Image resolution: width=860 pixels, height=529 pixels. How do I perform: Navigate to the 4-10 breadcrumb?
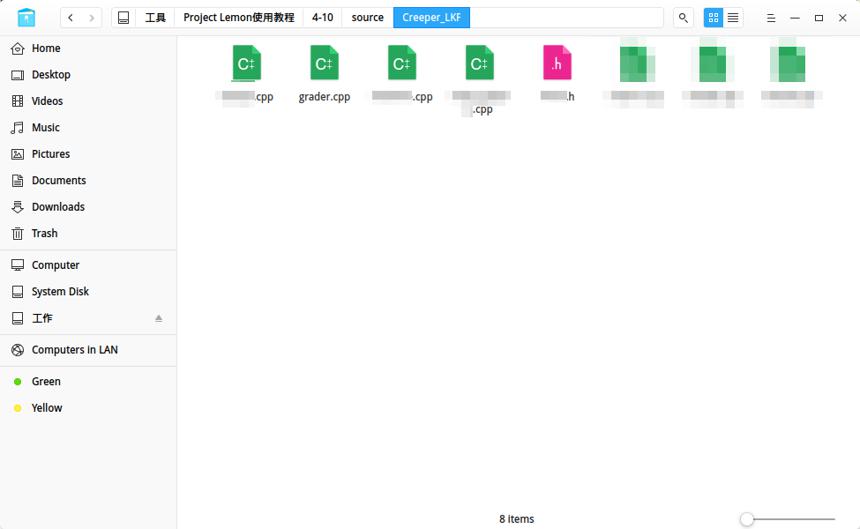point(322,18)
